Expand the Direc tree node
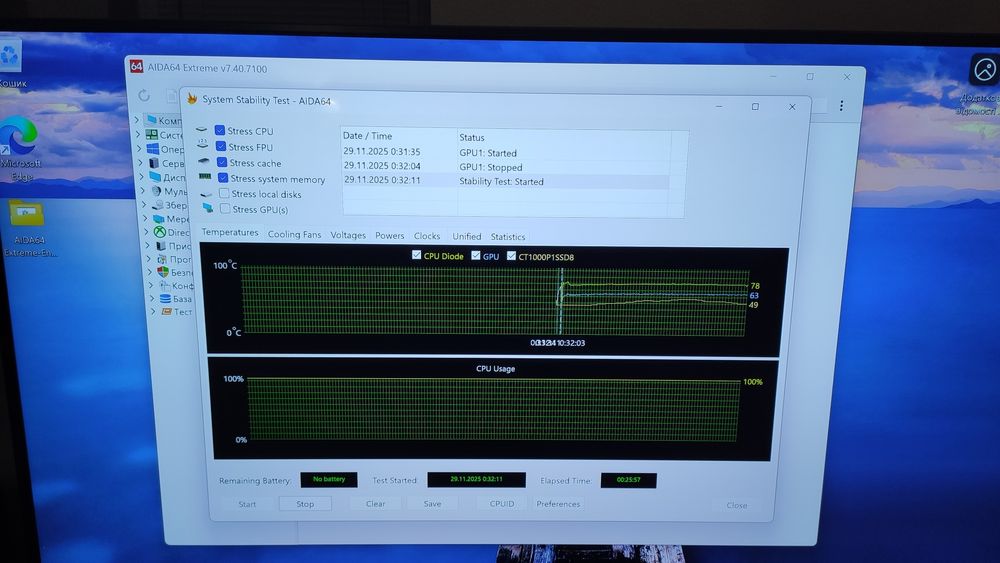Screen dimensions: 1000x563 147,232
